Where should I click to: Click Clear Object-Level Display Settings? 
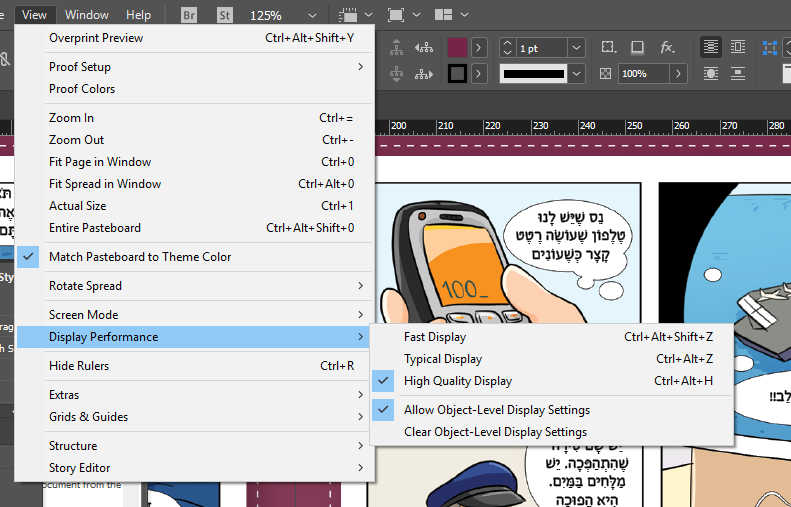coord(495,432)
